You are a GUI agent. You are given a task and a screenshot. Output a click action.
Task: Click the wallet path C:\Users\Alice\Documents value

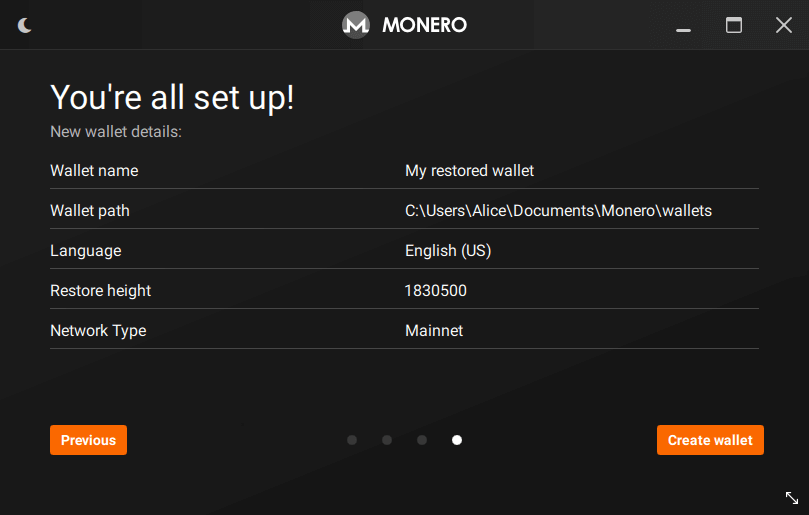click(x=558, y=211)
